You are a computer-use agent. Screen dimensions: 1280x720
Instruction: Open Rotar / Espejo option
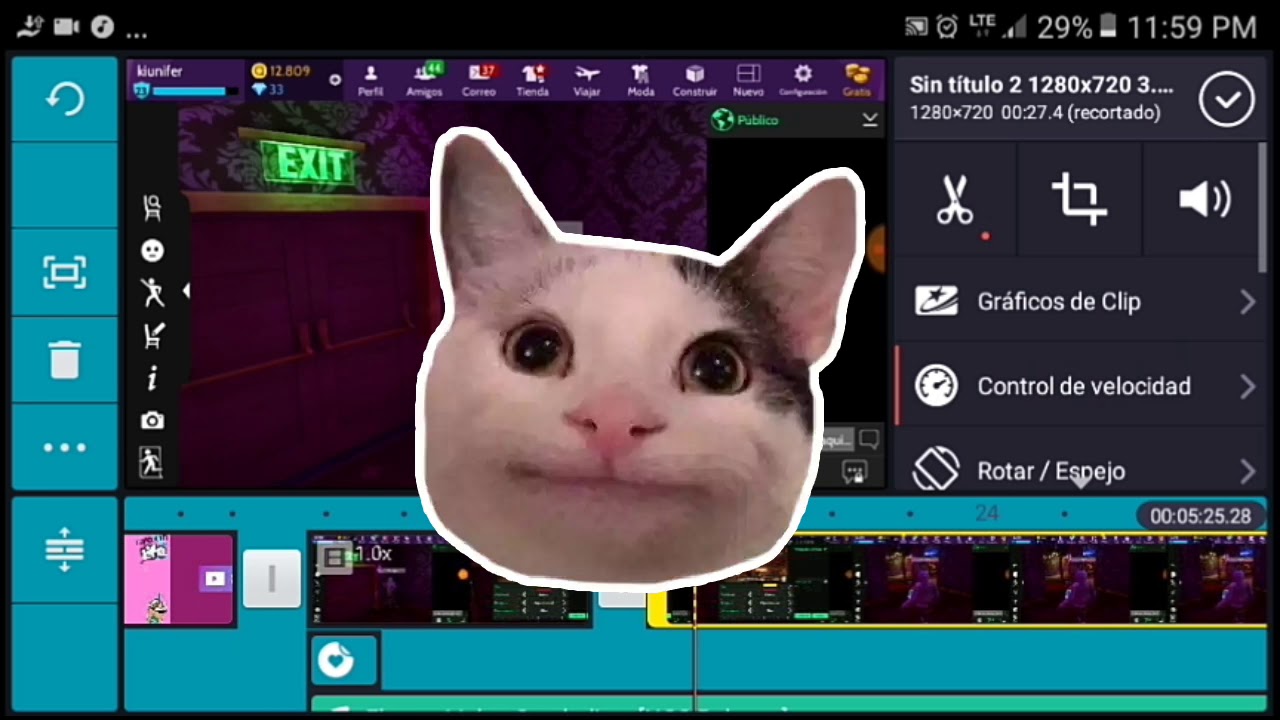click(1078, 468)
